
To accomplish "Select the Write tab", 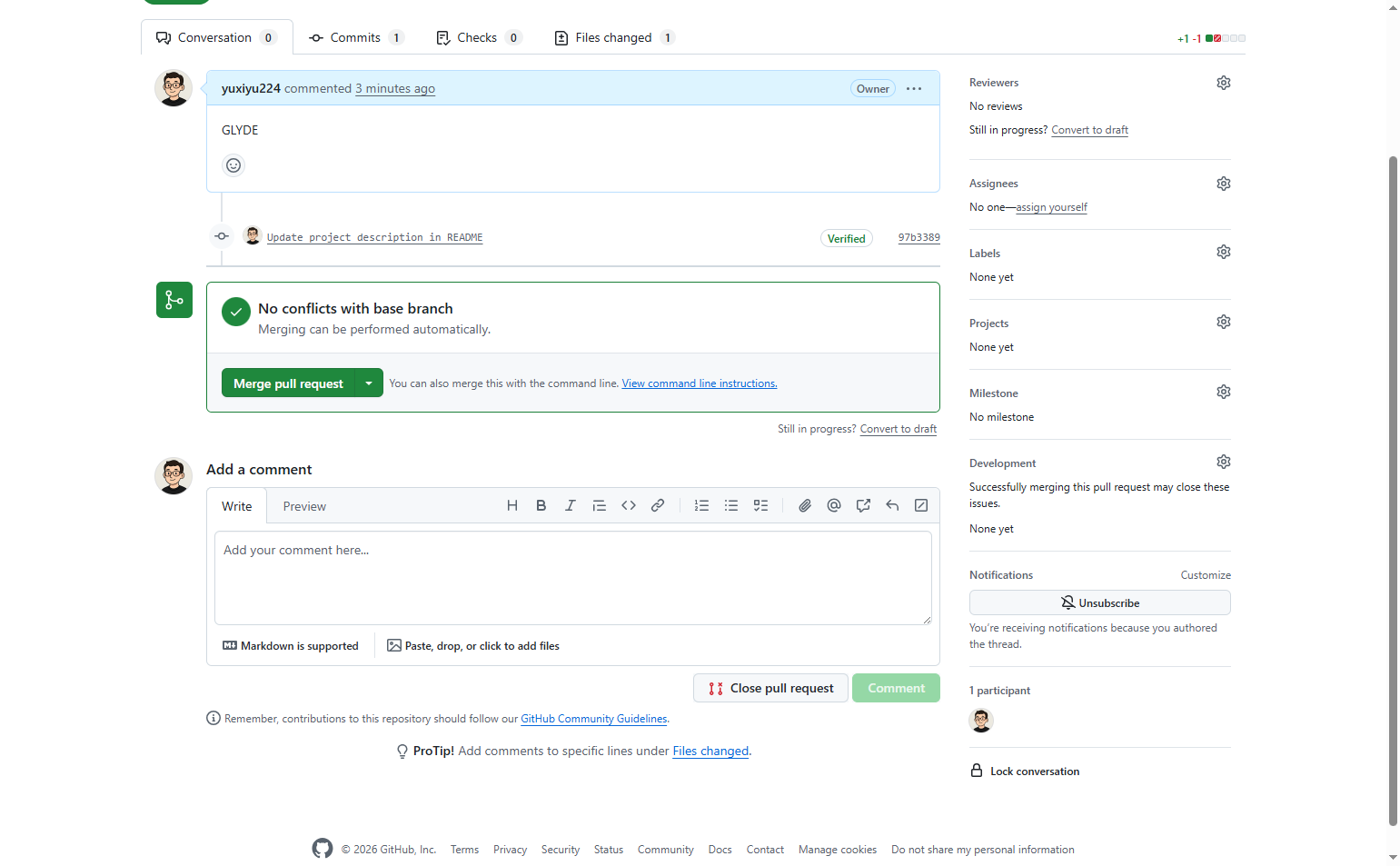I will click(237, 506).
